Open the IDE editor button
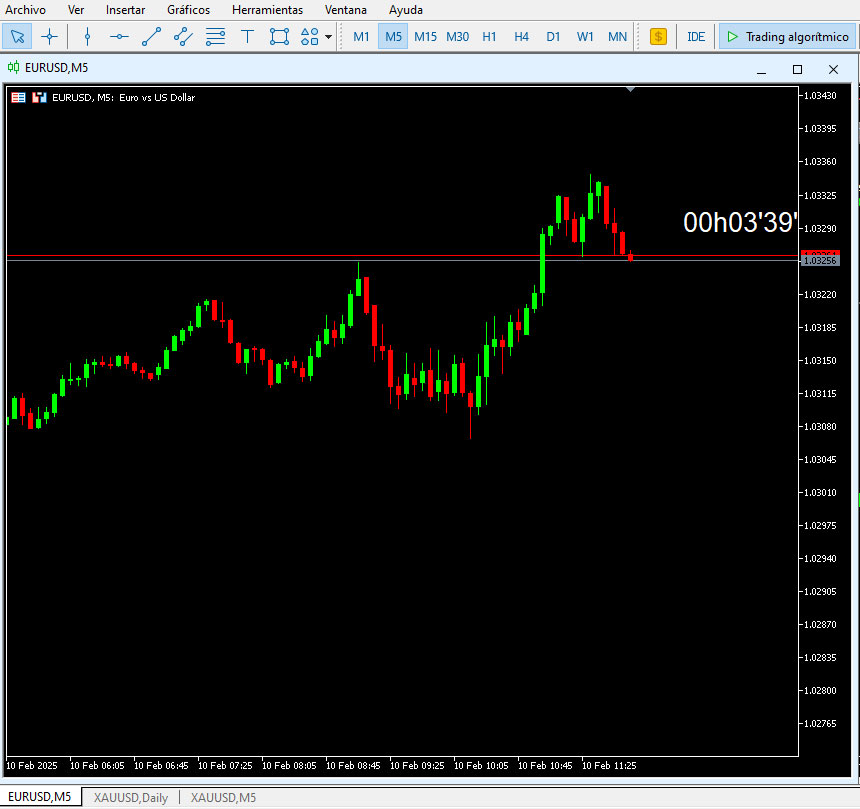Image resolution: width=860 pixels, height=809 pixels. click(x=696, y=37)
